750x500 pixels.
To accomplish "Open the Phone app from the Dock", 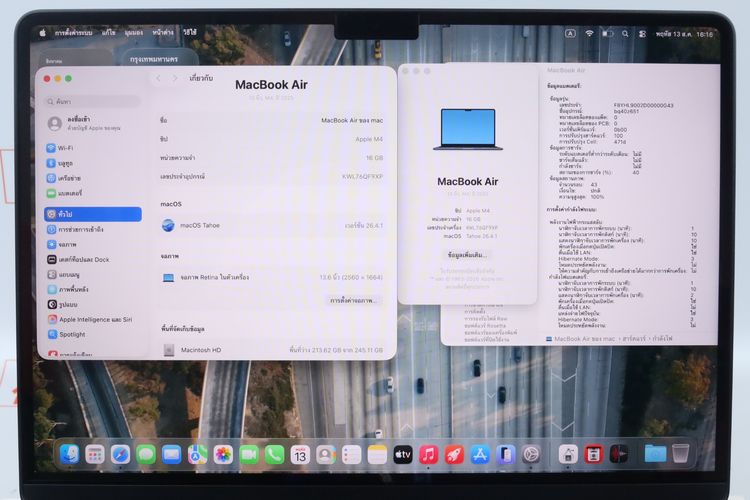I will click(274, 454).
